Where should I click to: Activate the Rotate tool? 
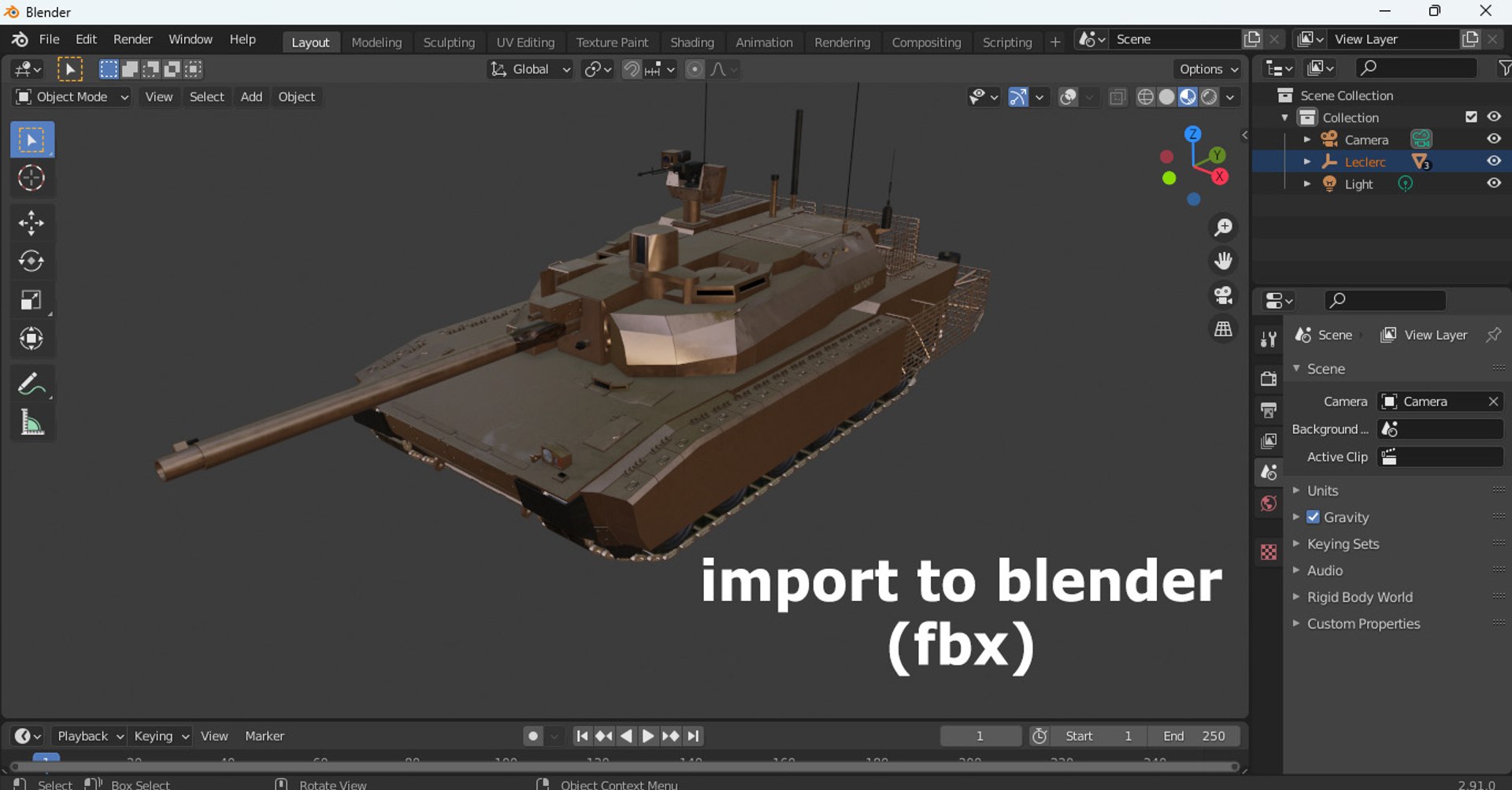tap(31, 261)
